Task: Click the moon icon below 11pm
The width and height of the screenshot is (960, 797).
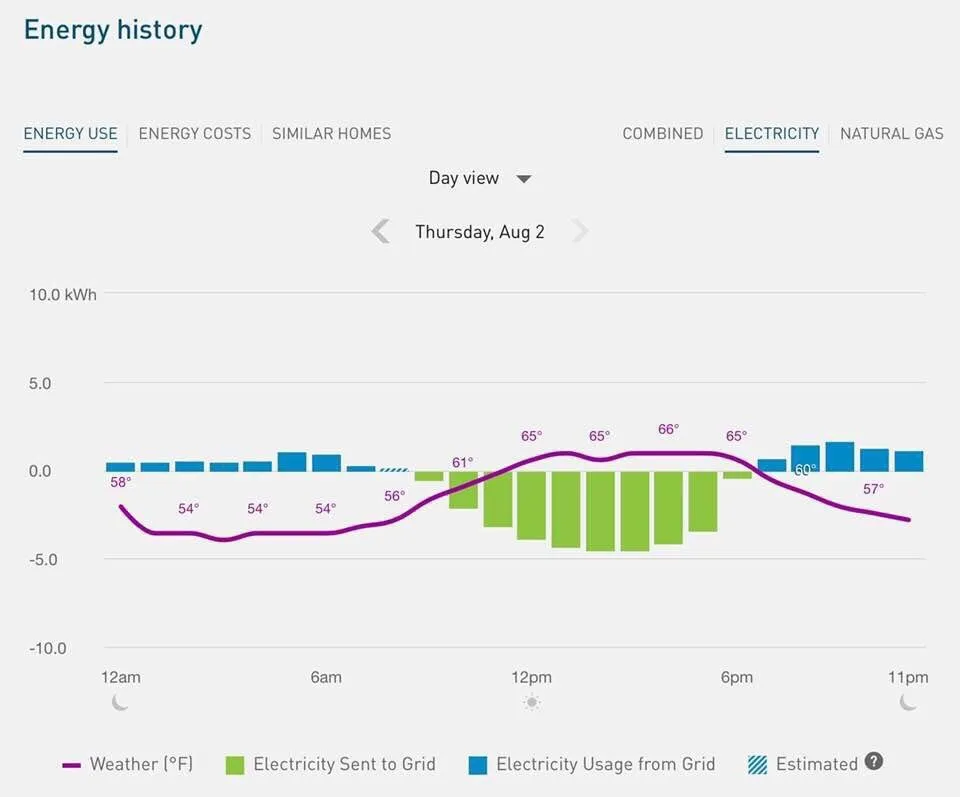Action: point(908,702)
